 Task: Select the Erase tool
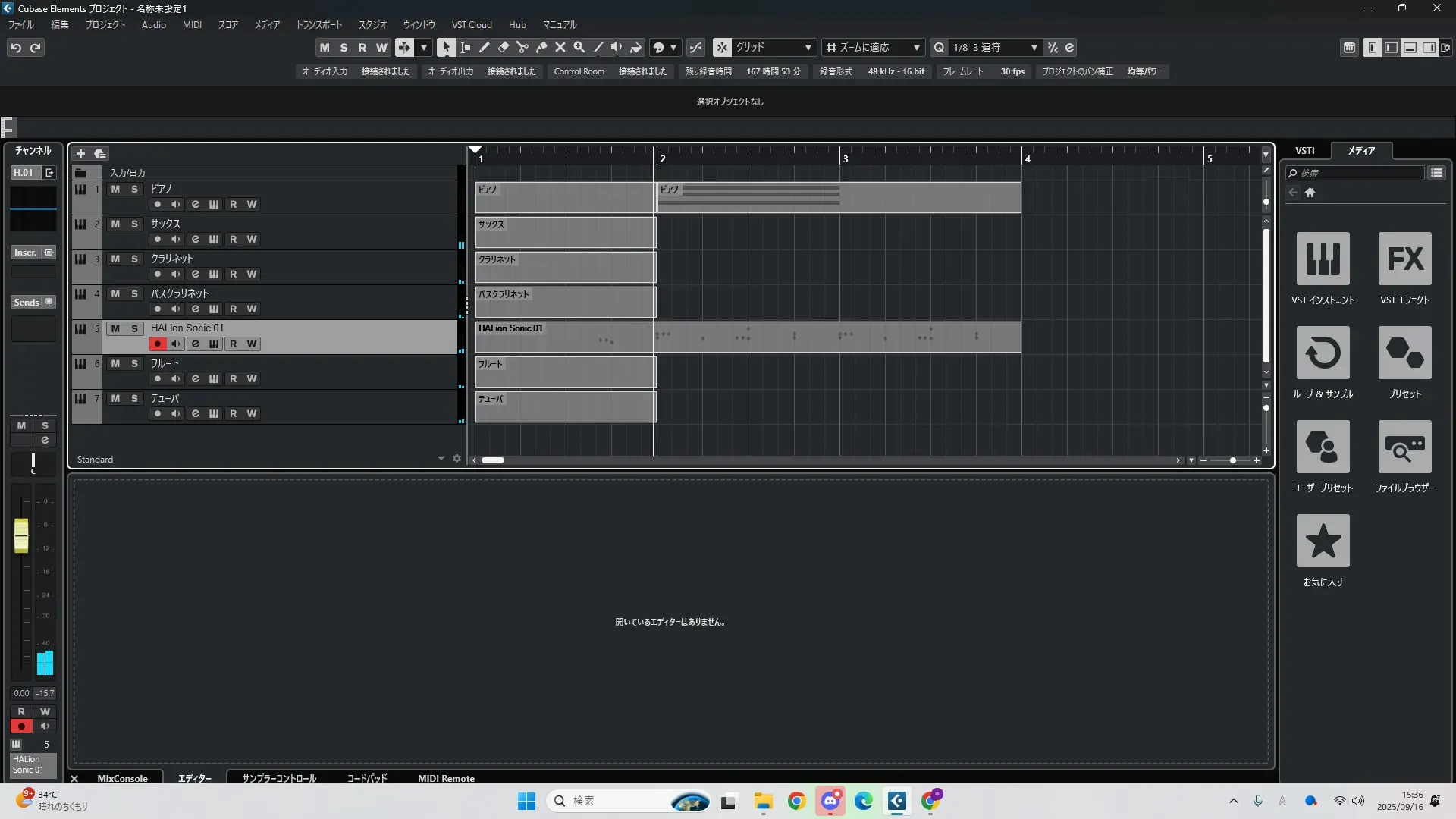(503, 48)
